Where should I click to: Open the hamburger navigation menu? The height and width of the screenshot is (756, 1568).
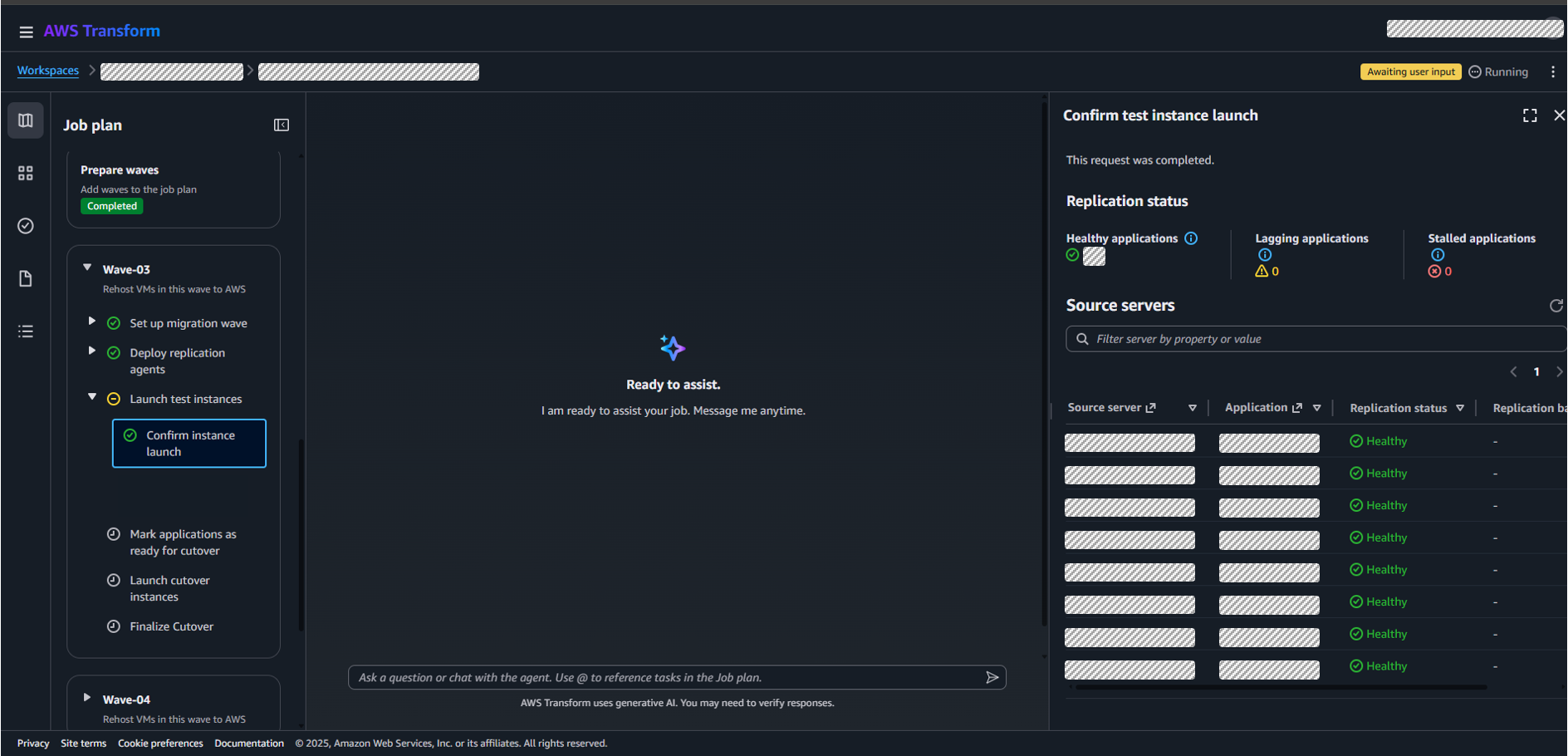[26, 32]
